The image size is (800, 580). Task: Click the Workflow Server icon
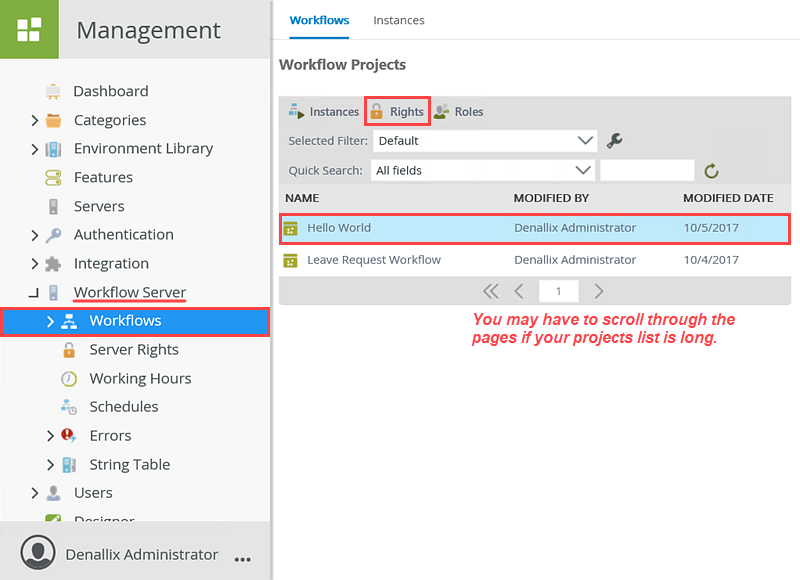tap(53, 292)
